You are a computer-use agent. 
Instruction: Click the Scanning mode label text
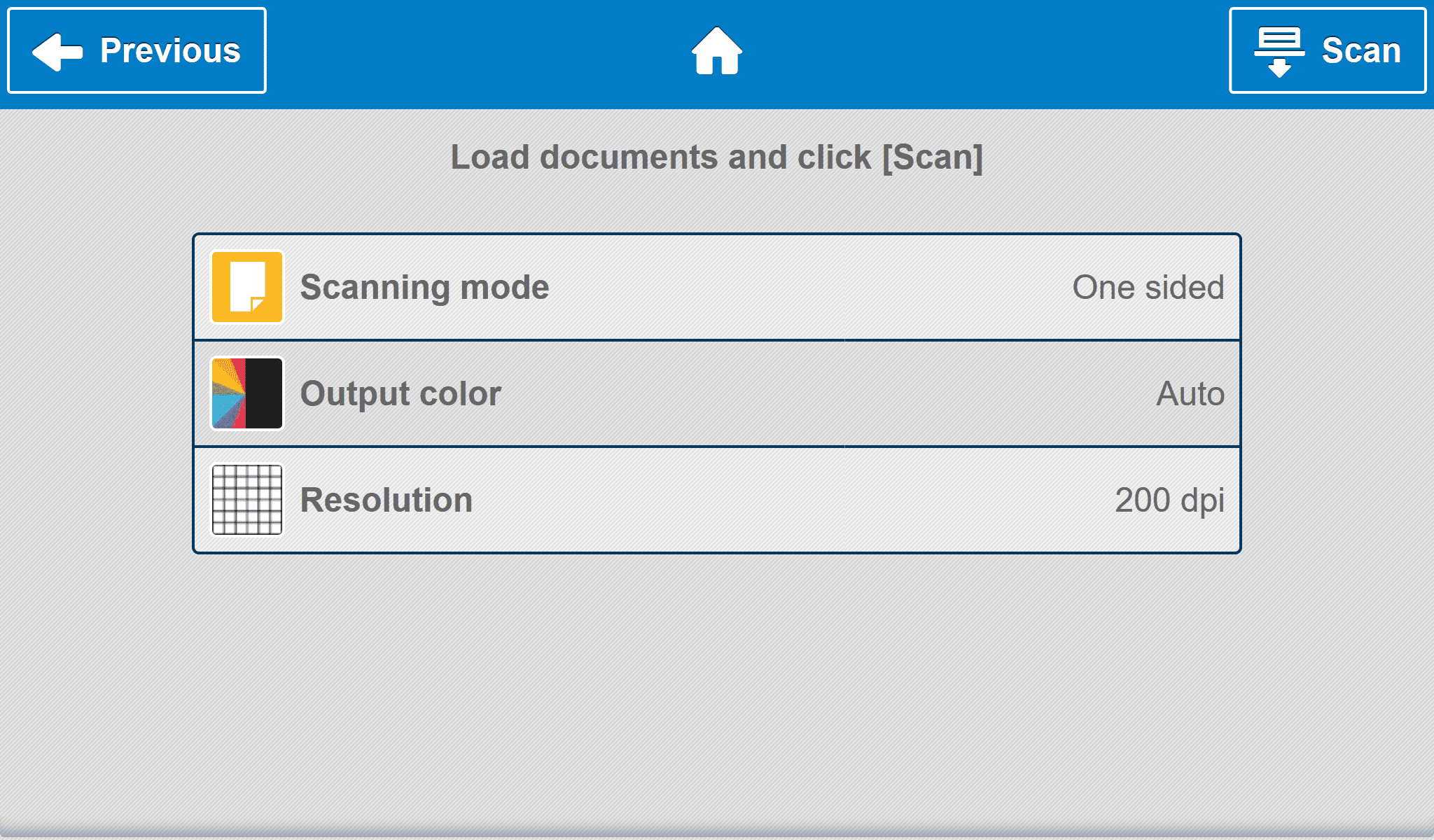point(424,287)
